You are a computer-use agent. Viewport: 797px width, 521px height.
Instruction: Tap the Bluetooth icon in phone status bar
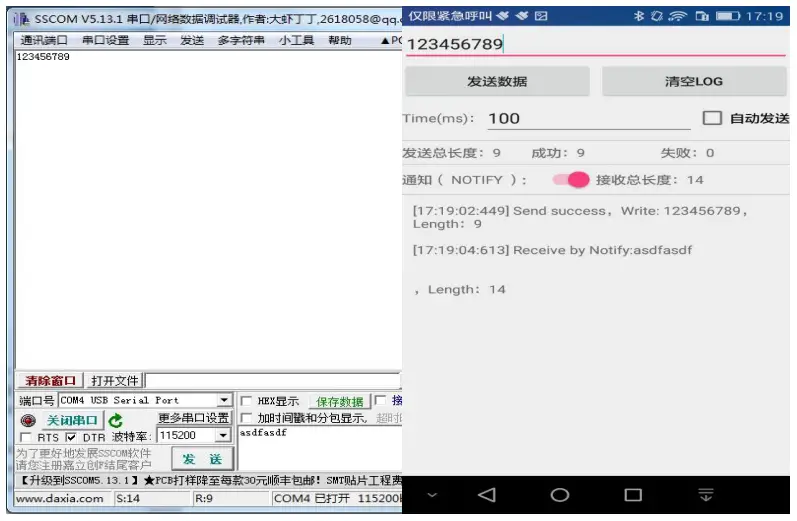[x=638, y=16]
